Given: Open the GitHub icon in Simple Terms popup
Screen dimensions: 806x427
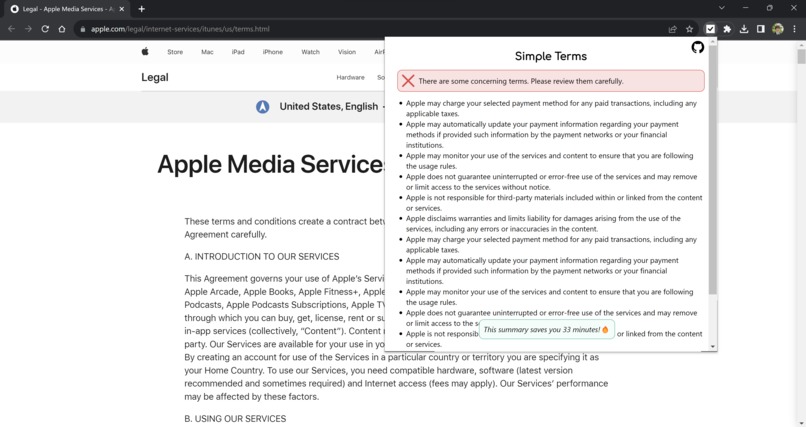Looking at the screenshot, I should tap(697, 48).
